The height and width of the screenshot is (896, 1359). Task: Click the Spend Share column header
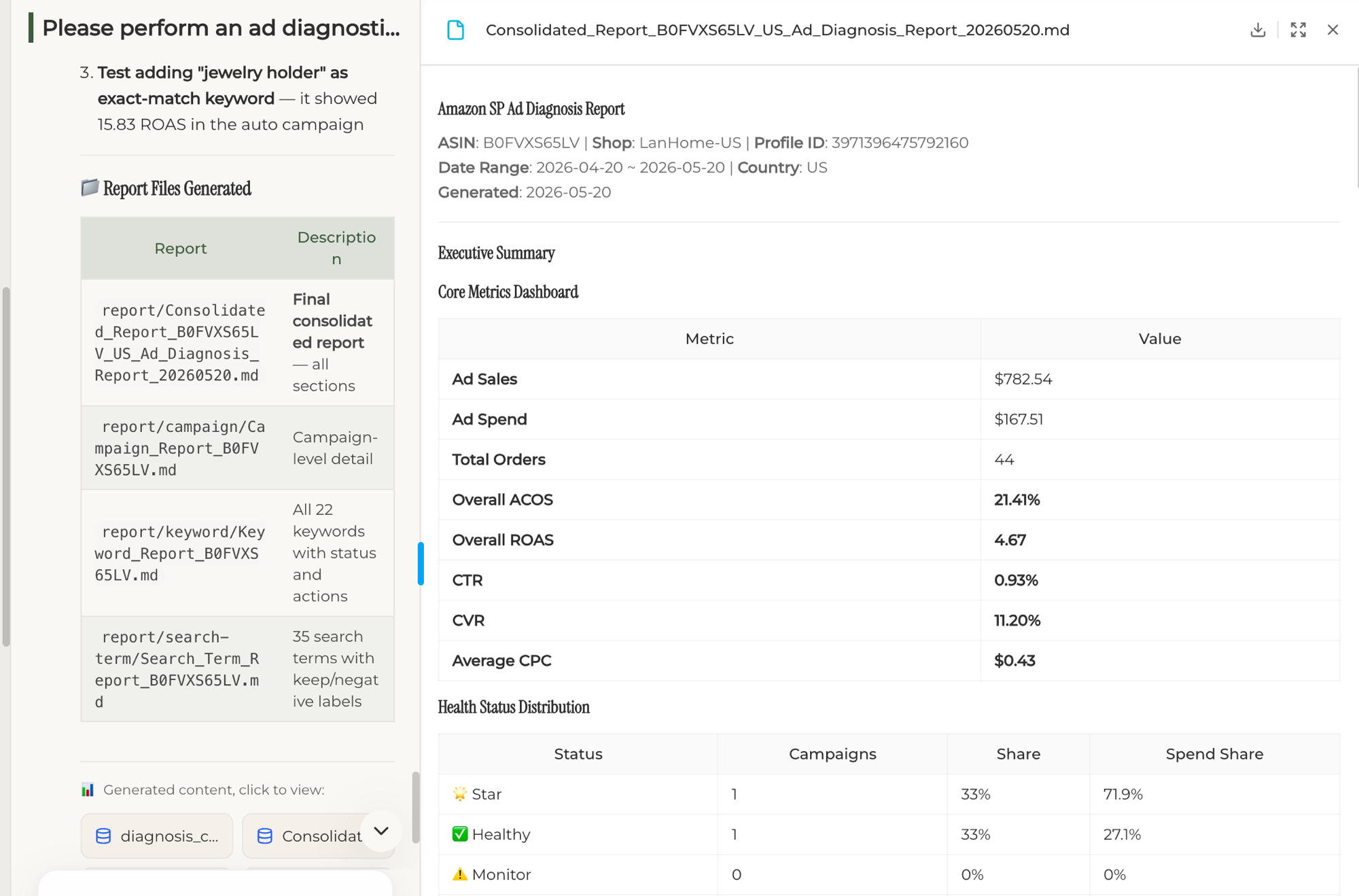1214,754
